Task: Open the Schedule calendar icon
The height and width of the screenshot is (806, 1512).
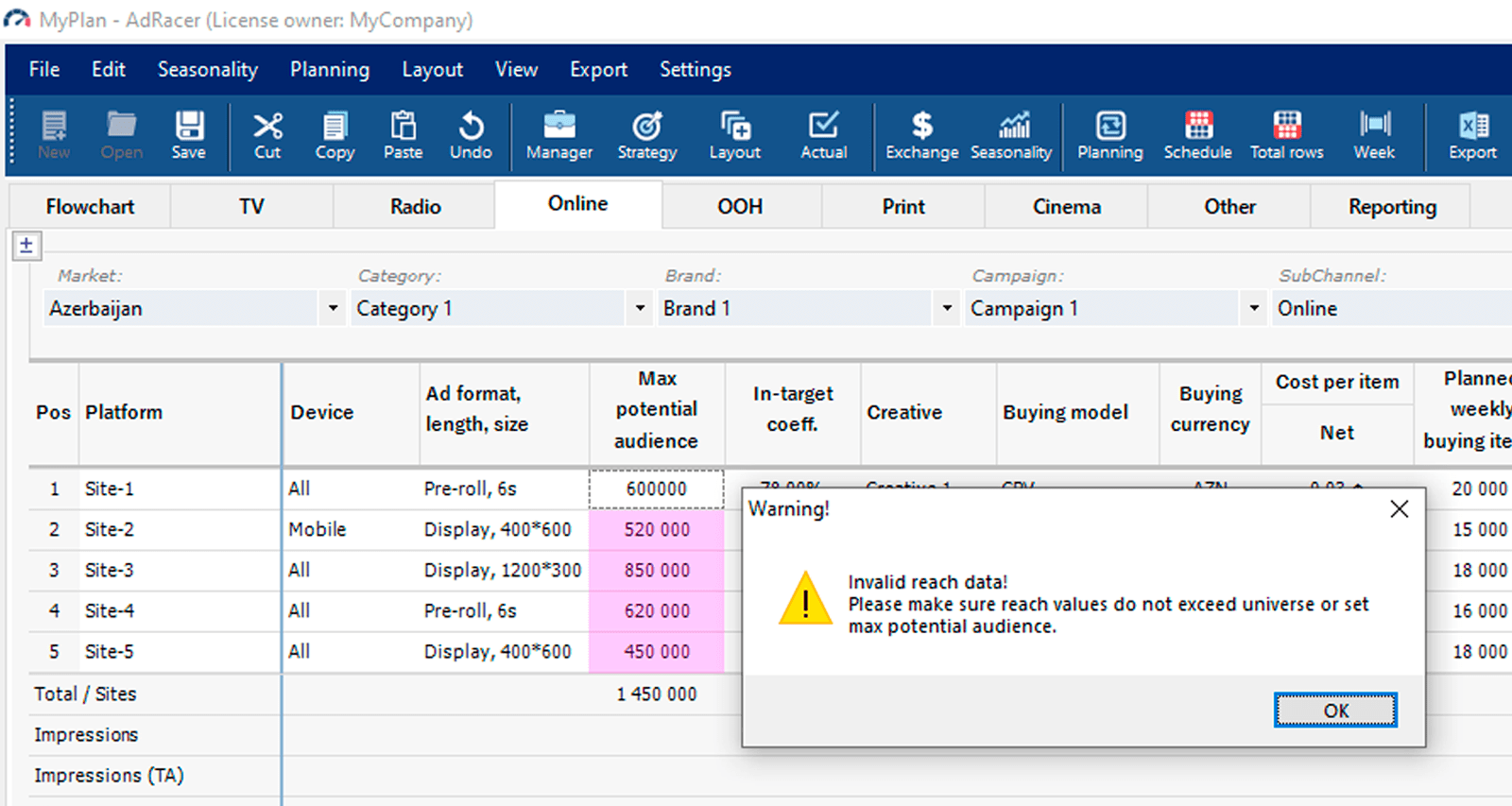Action: (1198, 135)
